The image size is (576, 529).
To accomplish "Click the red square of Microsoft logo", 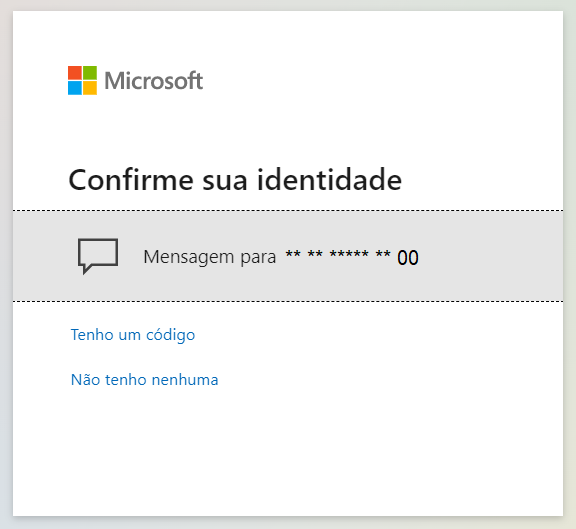I will point(75,73).
